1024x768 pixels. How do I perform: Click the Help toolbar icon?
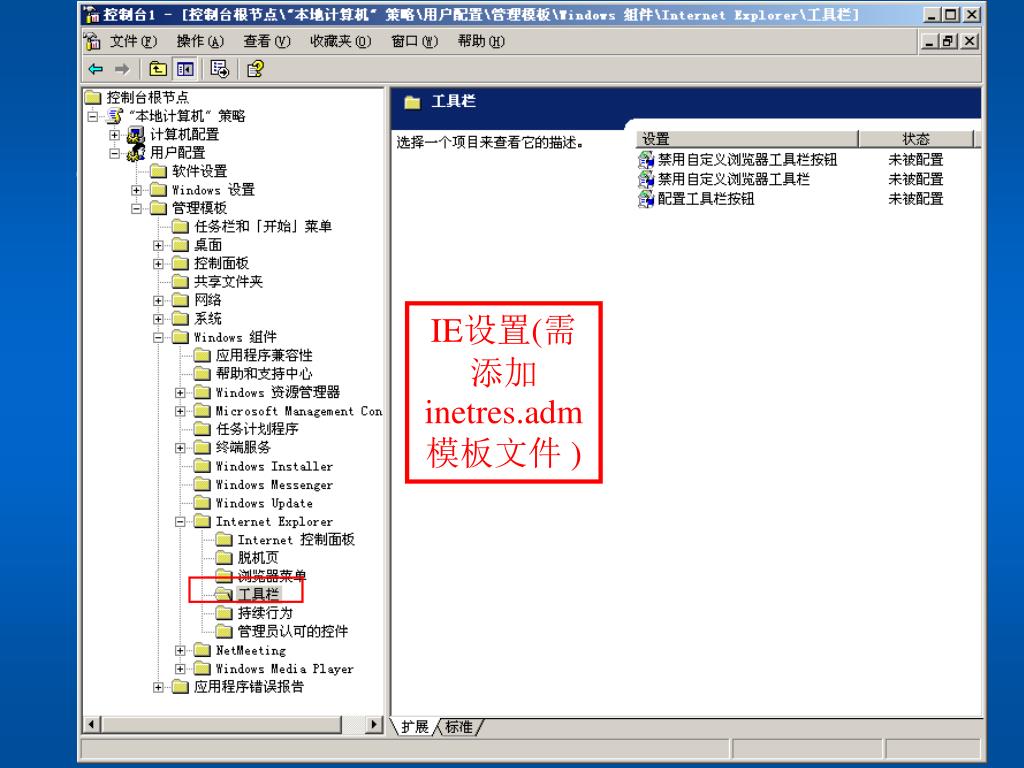coord(255,69)
